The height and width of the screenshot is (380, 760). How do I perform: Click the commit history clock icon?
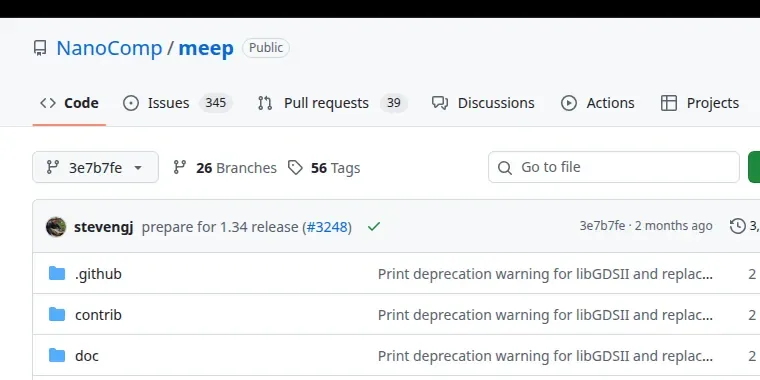click(x=738, y=226)
